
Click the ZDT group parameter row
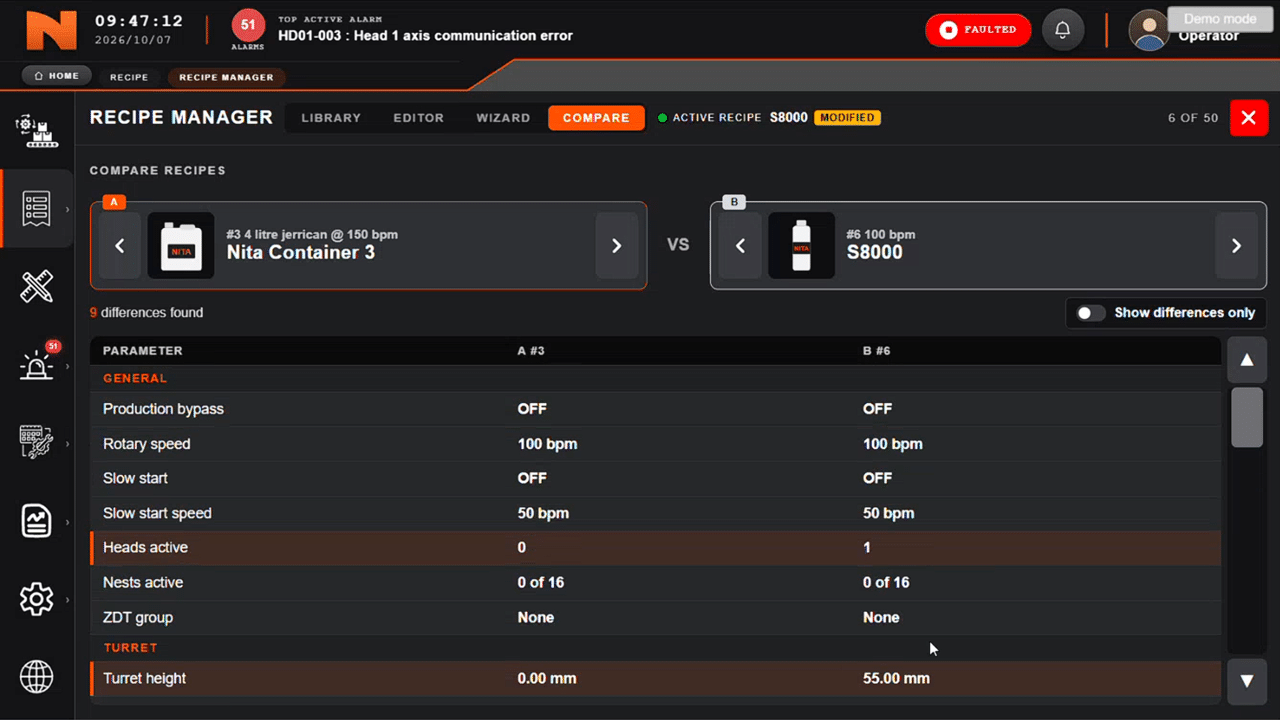coord(655,618)
